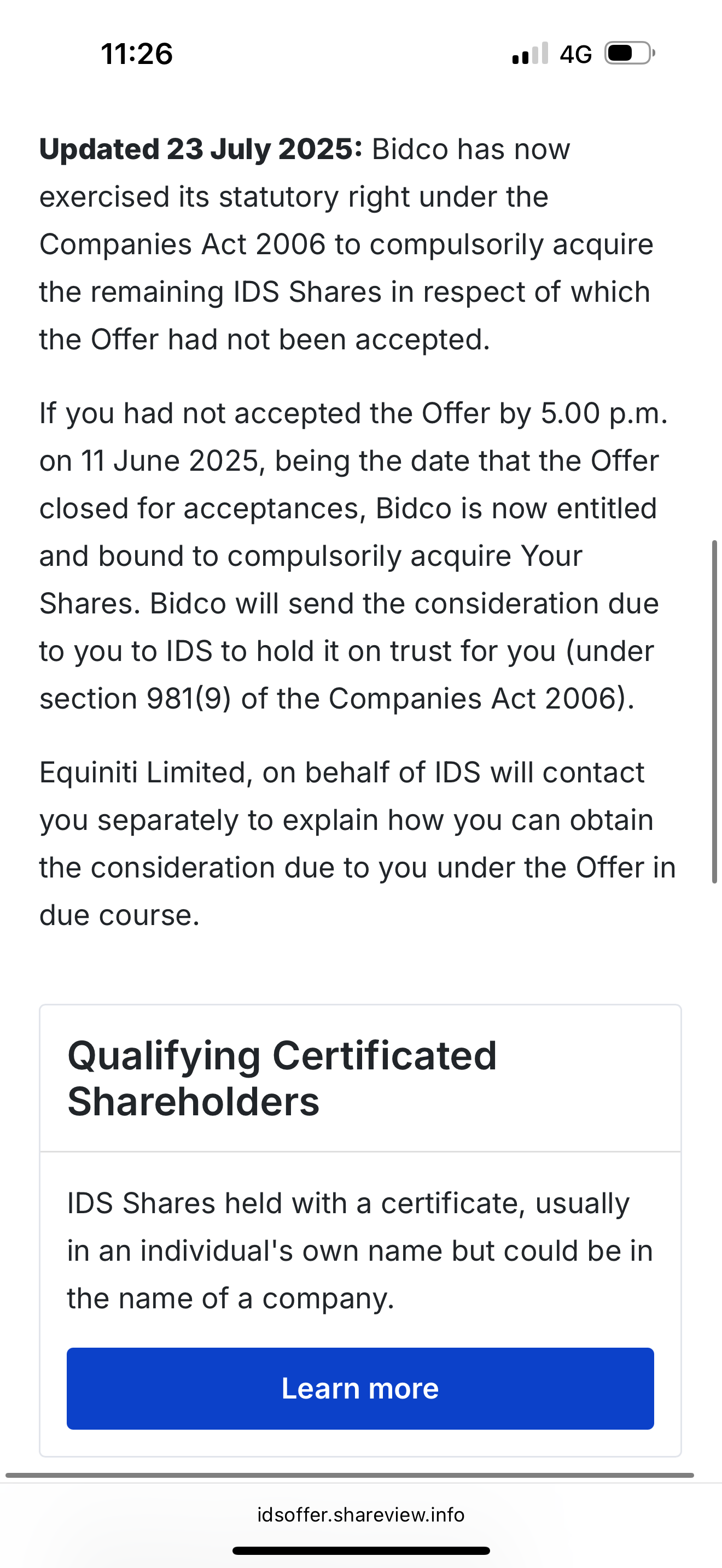Click the 'the name of a company' line

click(x=231, y=1298)
